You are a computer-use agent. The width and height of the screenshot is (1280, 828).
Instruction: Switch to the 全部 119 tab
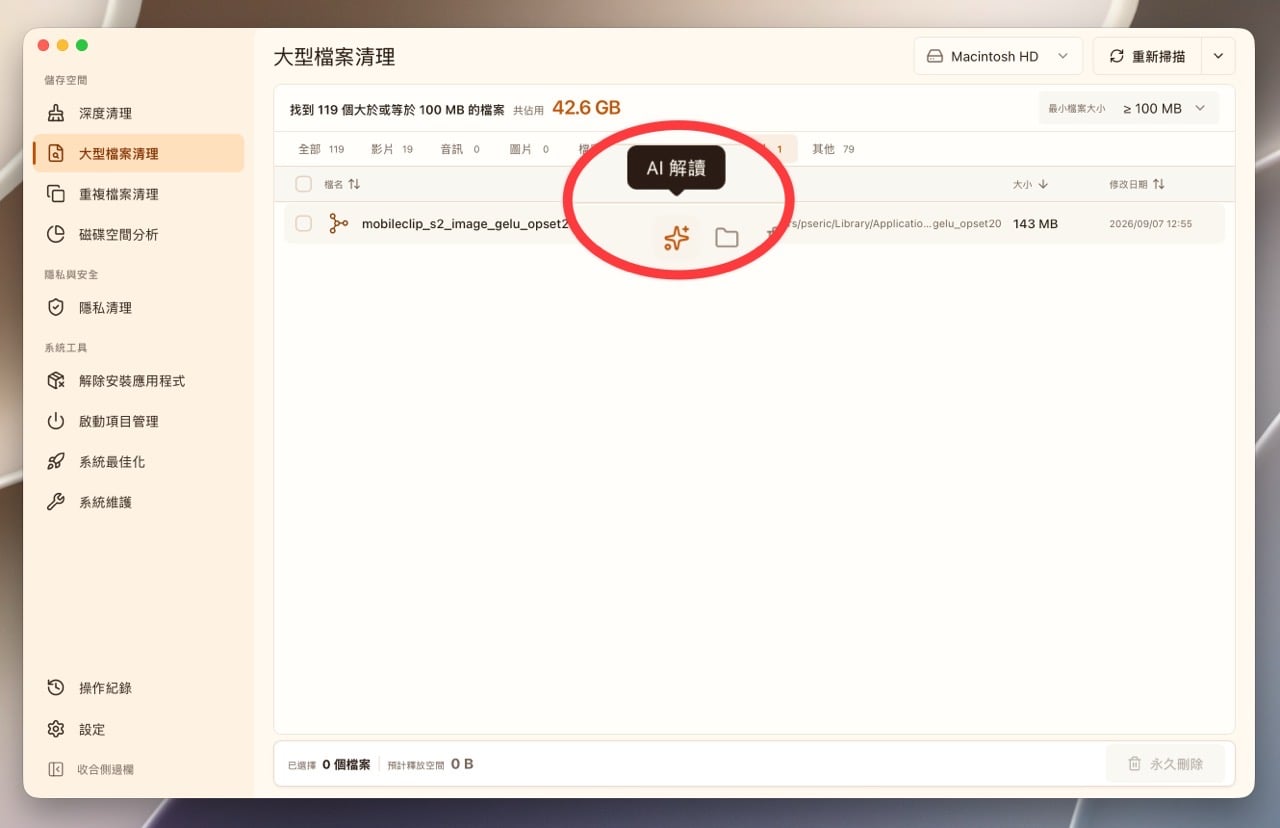click(321, 149)
